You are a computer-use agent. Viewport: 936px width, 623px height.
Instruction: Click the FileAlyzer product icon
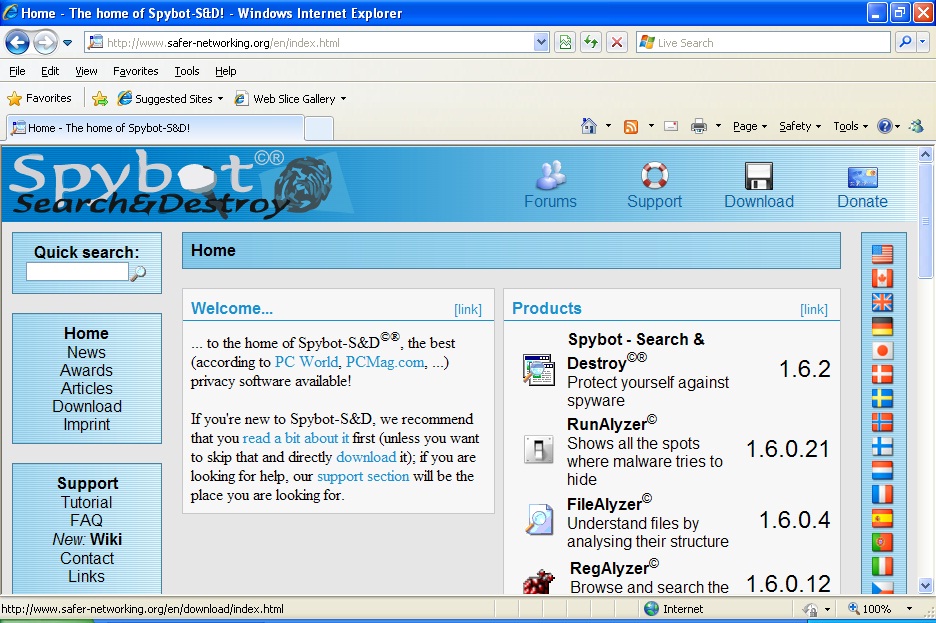tap(539, 519)
